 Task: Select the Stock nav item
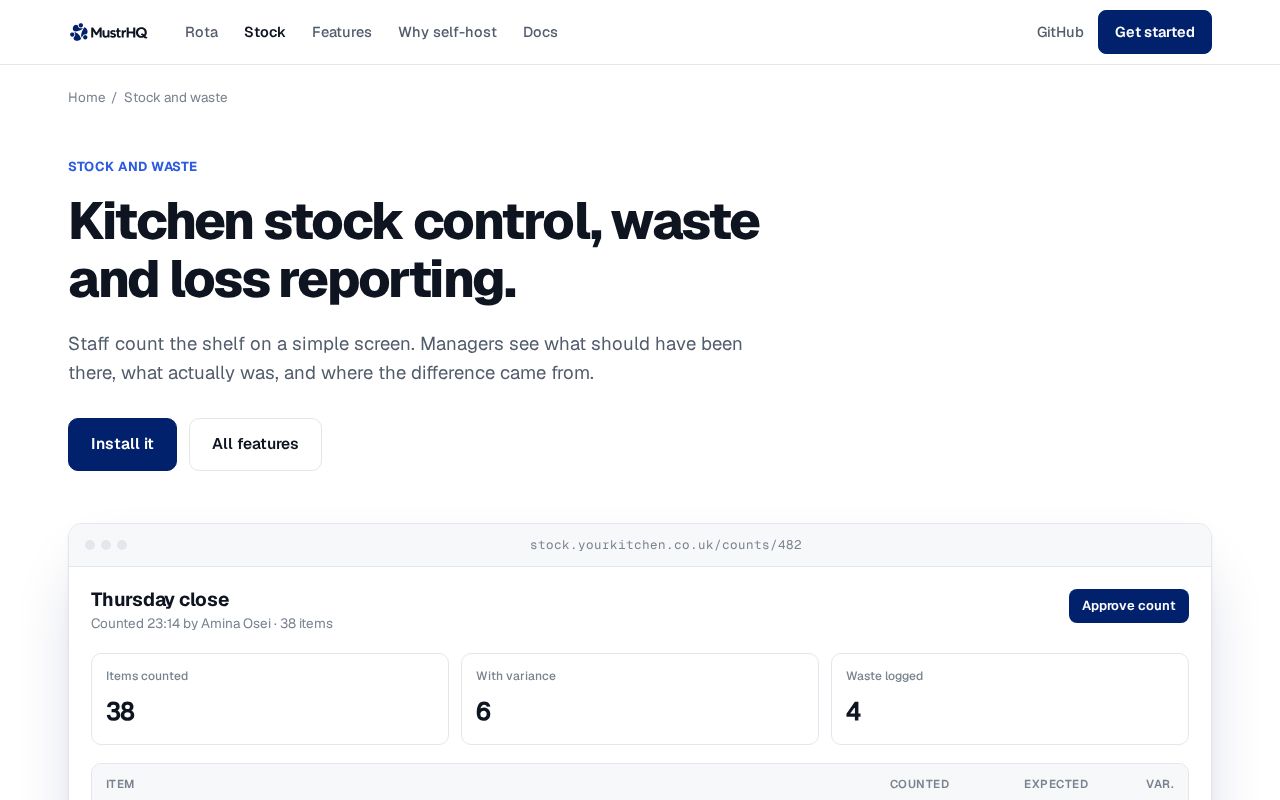[265, 32]
